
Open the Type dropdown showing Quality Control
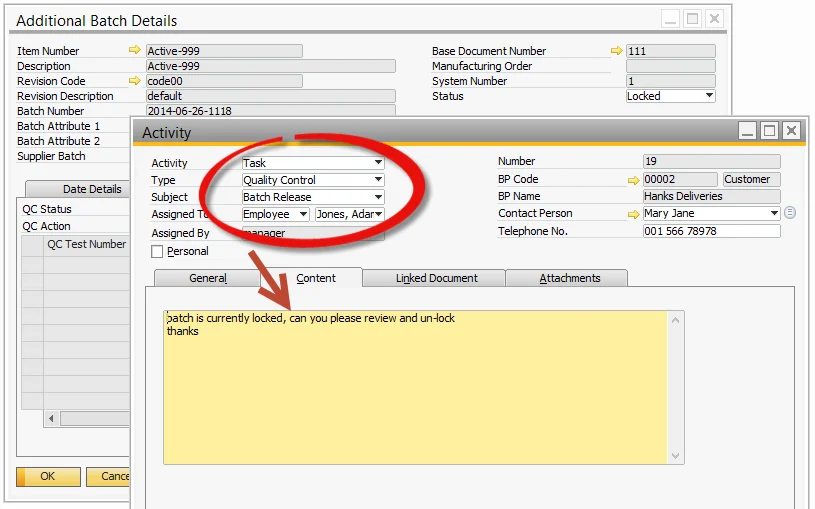[378, 180]
